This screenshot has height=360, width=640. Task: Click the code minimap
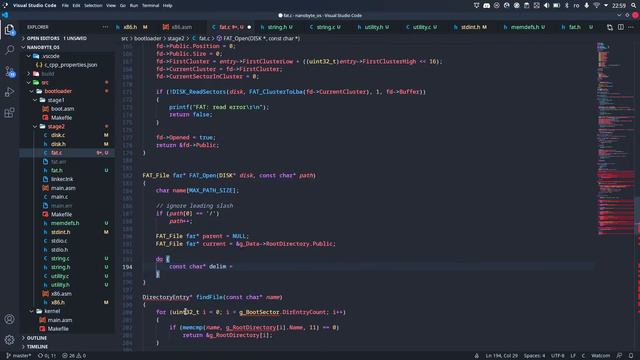point(616,139)
